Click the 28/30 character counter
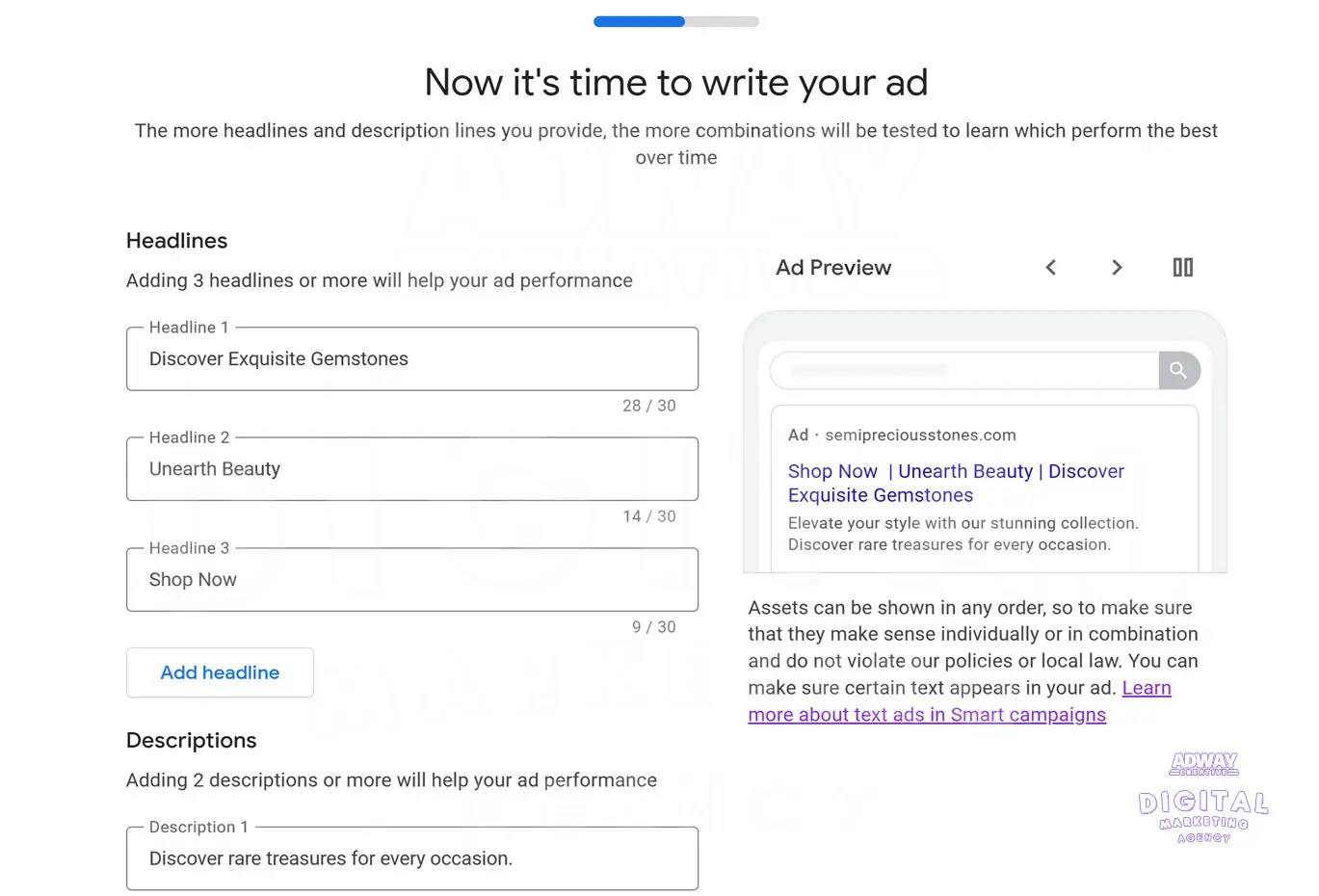Screen dimensions: 1319x896 [x=650, y=406]
